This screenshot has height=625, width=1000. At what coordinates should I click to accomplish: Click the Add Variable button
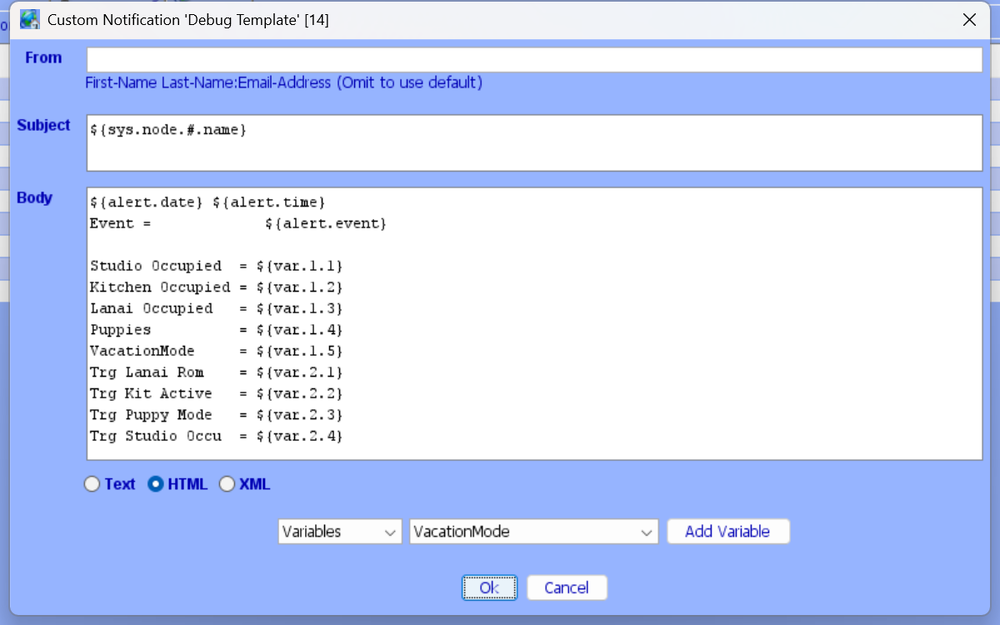coord(728,531)
